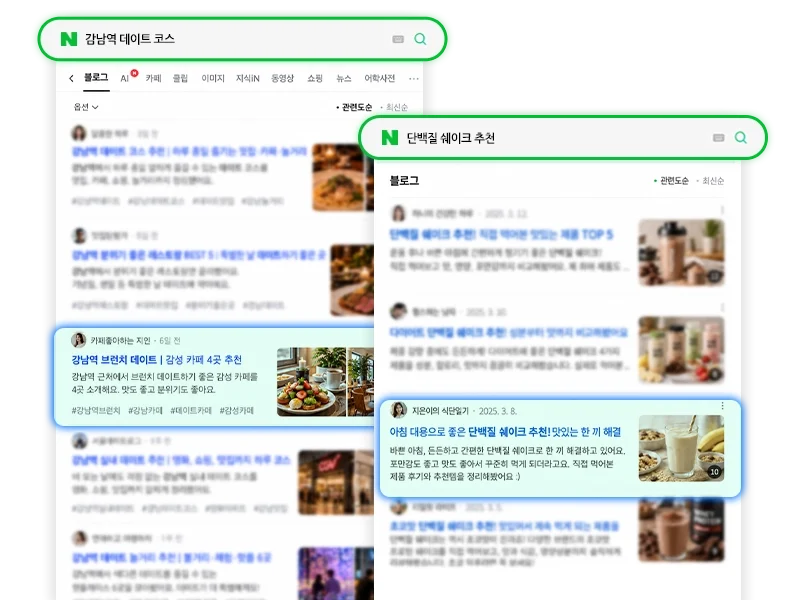Open the shake glass thumbnail of 지은이의 식단일기 post
Screen dimensions: 800x600
pos(681,448)
